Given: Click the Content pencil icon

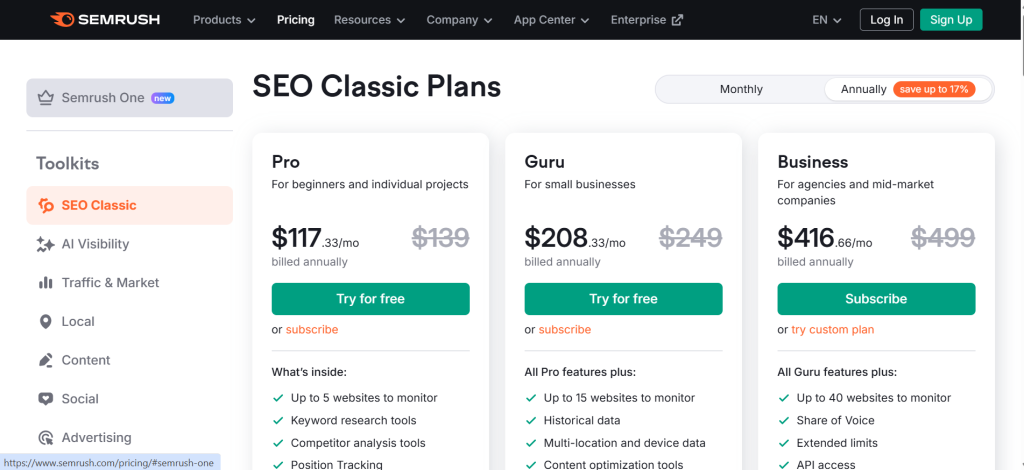Looking at the screenshot, I should point(45,360).
